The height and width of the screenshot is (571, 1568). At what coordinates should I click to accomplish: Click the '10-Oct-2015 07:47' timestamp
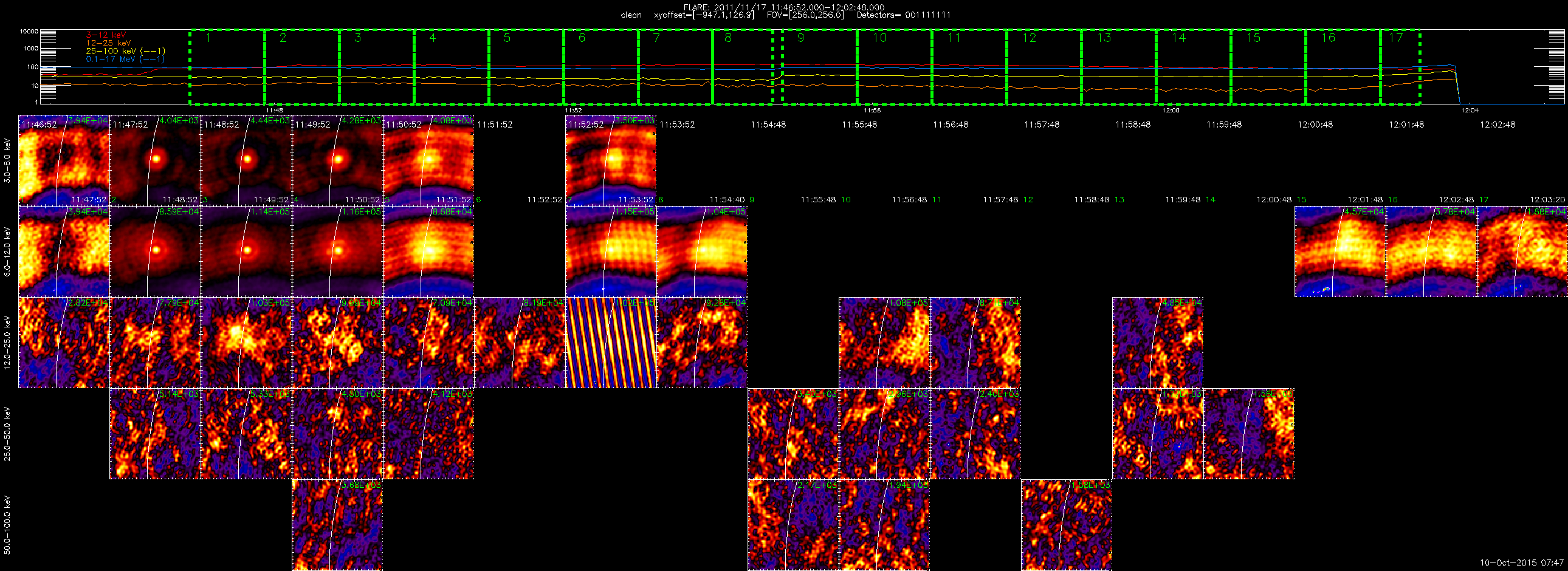[1522, 562]
